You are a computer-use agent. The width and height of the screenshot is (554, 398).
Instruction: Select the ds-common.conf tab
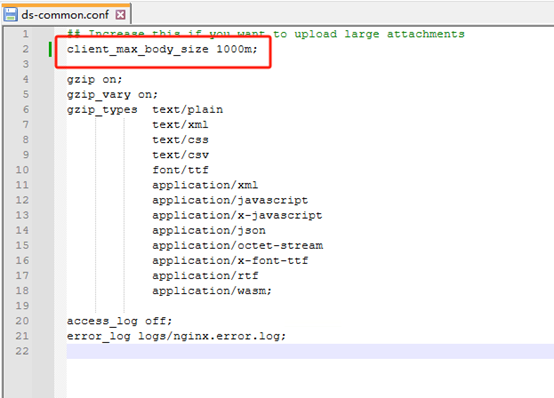click(65, 15)
